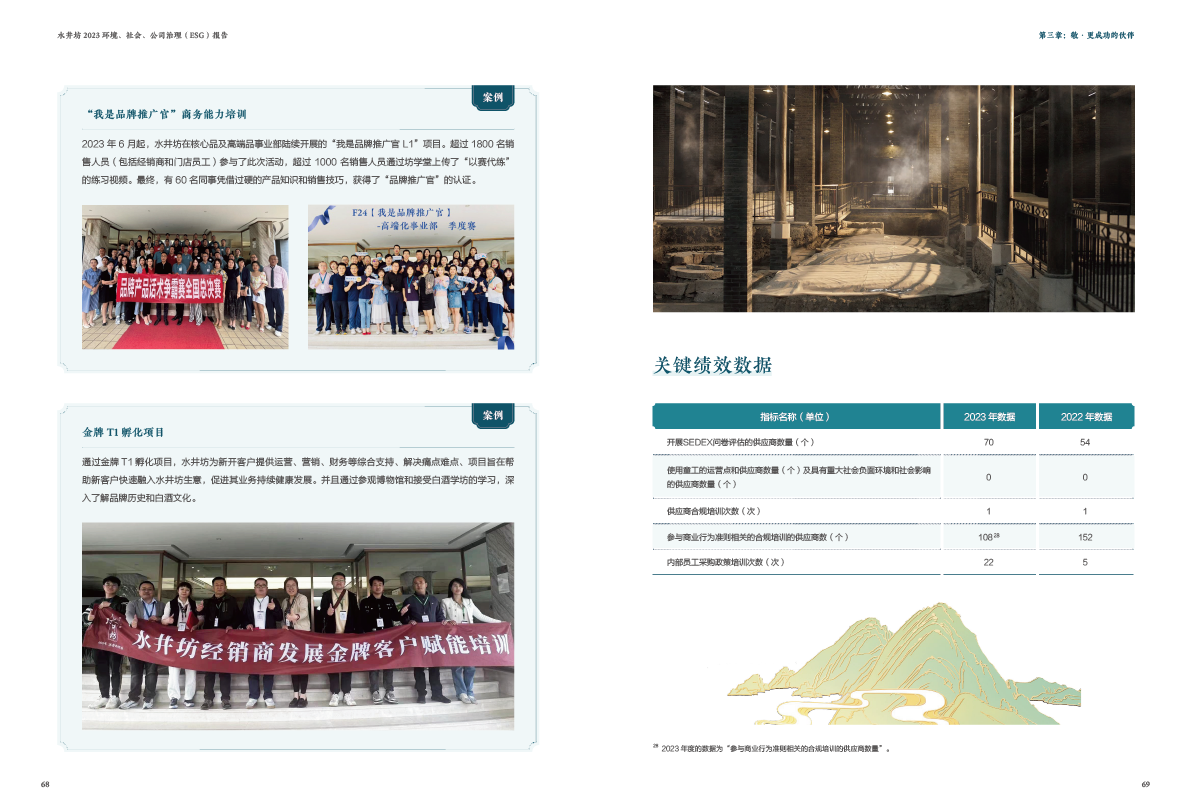Click the 案例 badge on the top case box

pyautogui.click(x=492, y=98)
